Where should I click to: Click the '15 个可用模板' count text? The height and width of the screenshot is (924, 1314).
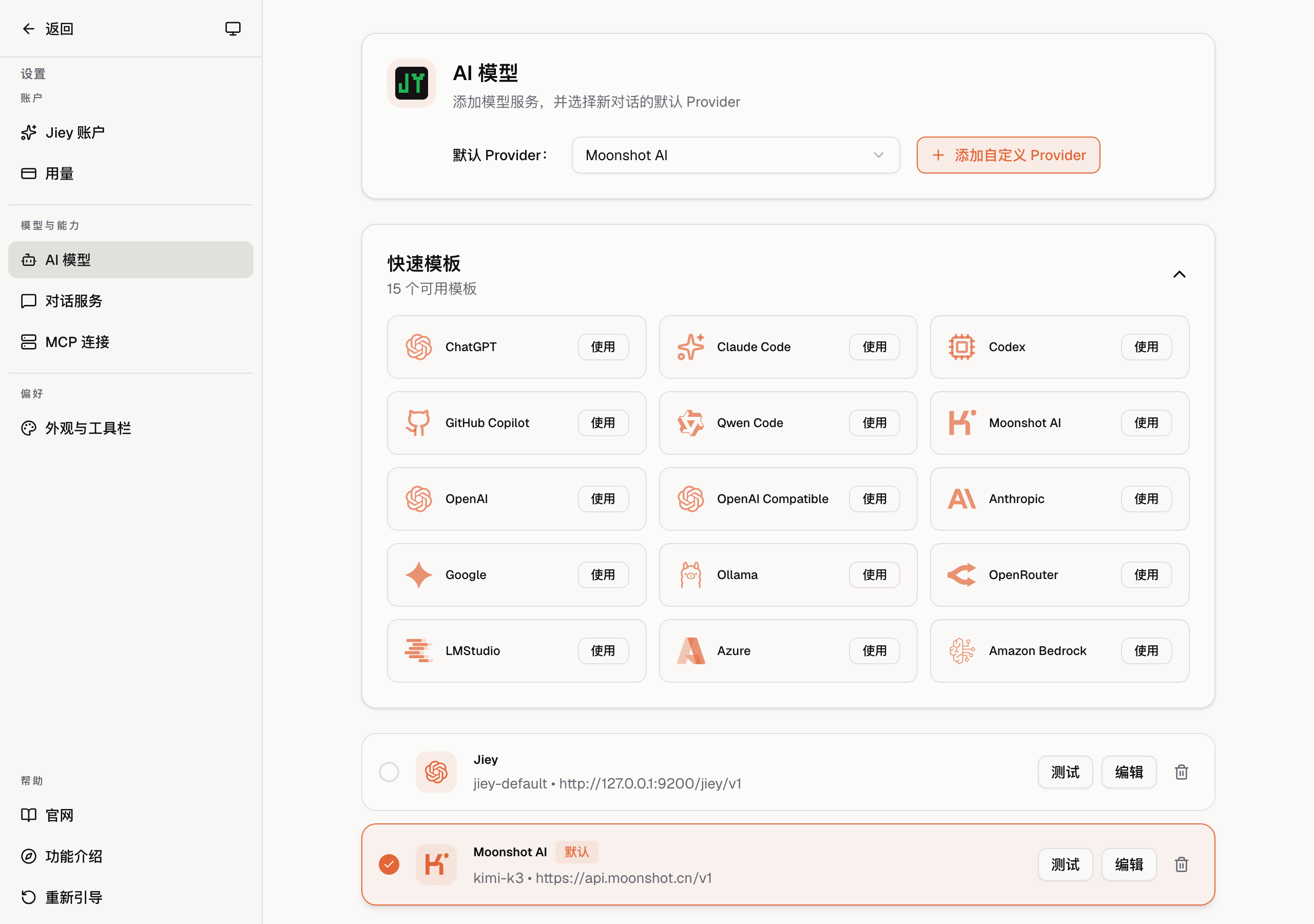pos(432,288)
